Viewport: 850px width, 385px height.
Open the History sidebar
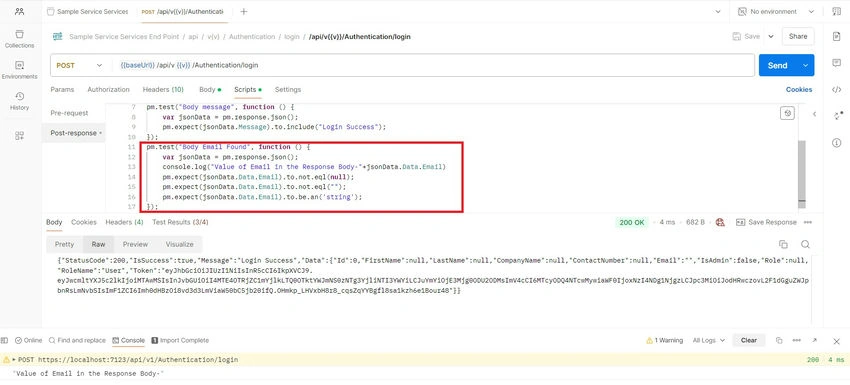tap(20, 101)
